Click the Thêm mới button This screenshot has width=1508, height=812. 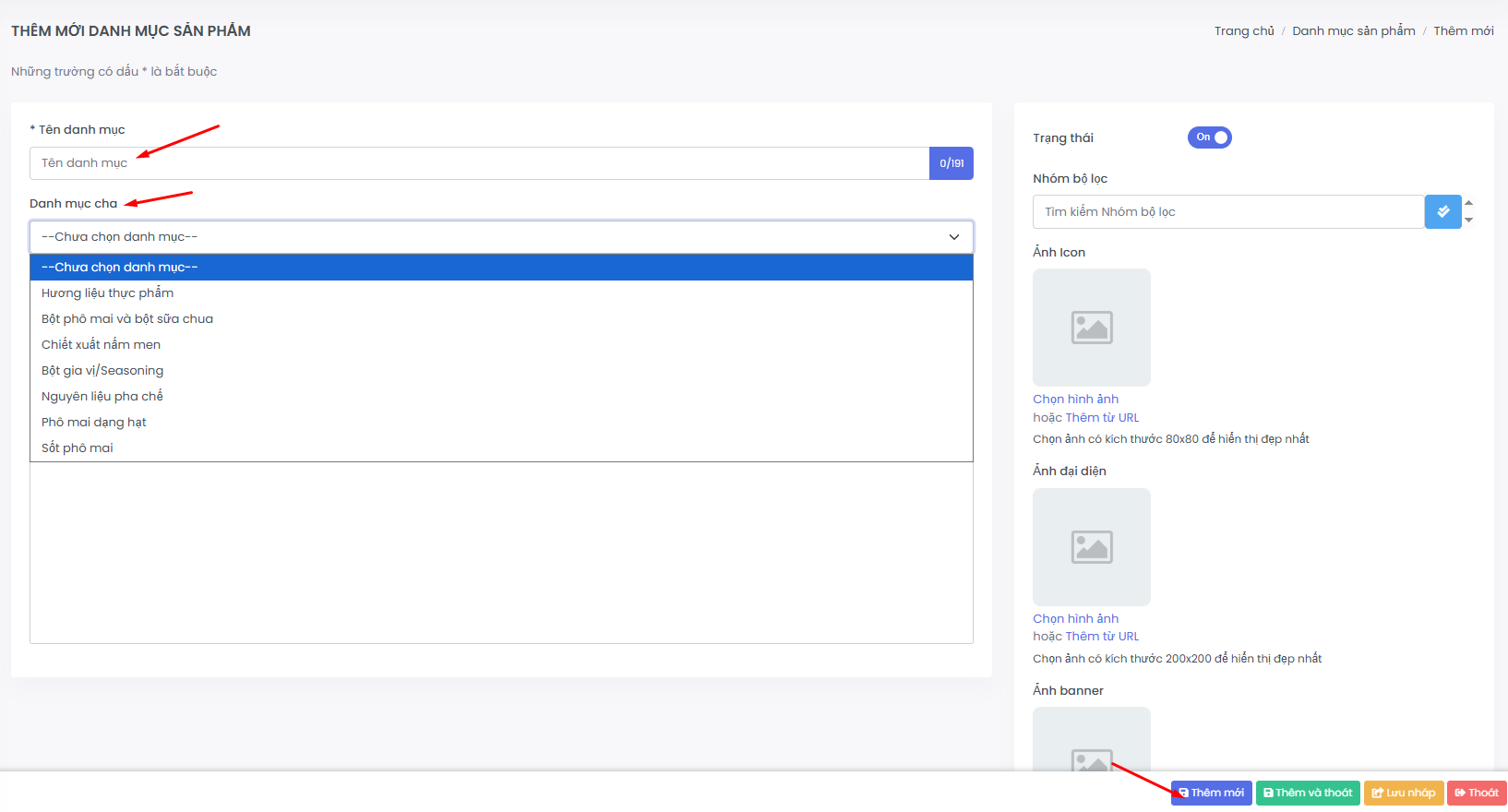[1211, 793]
